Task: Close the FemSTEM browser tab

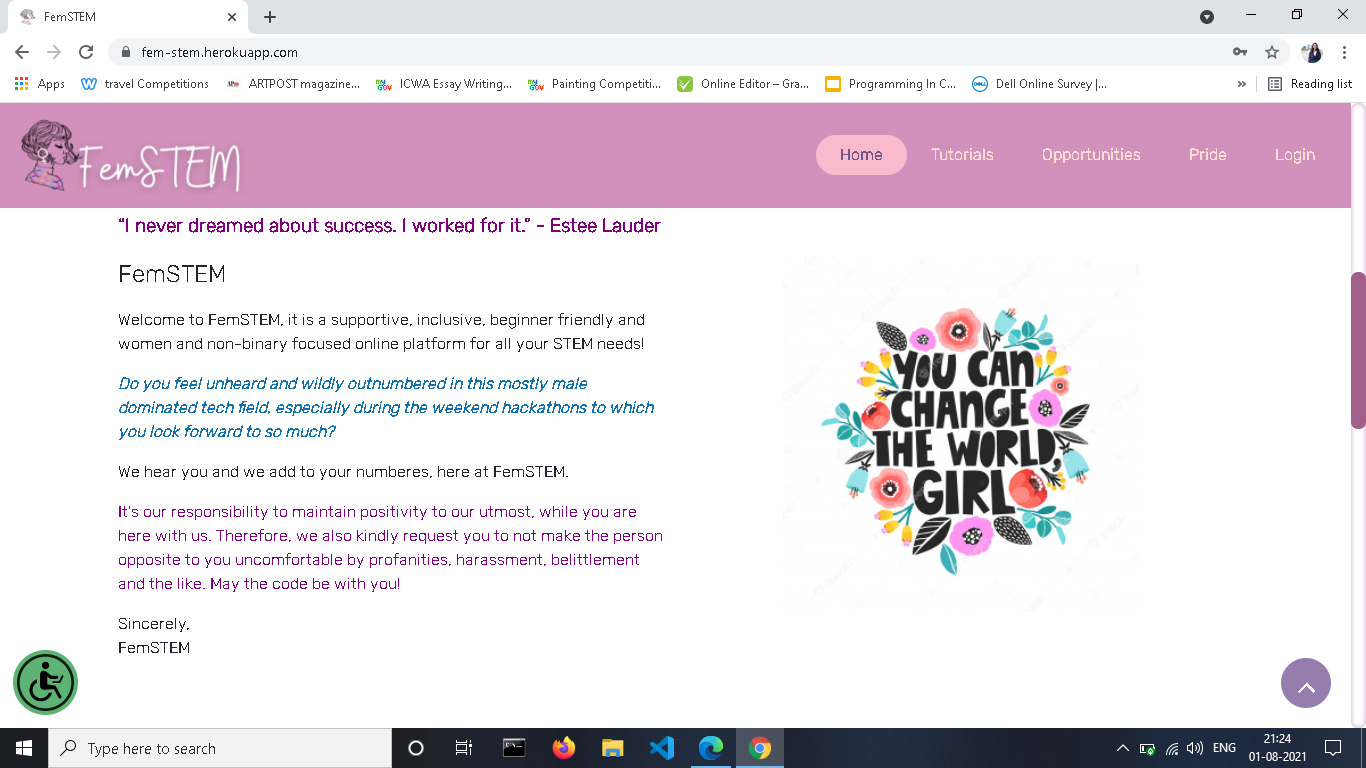Action: tap(232, 17)
